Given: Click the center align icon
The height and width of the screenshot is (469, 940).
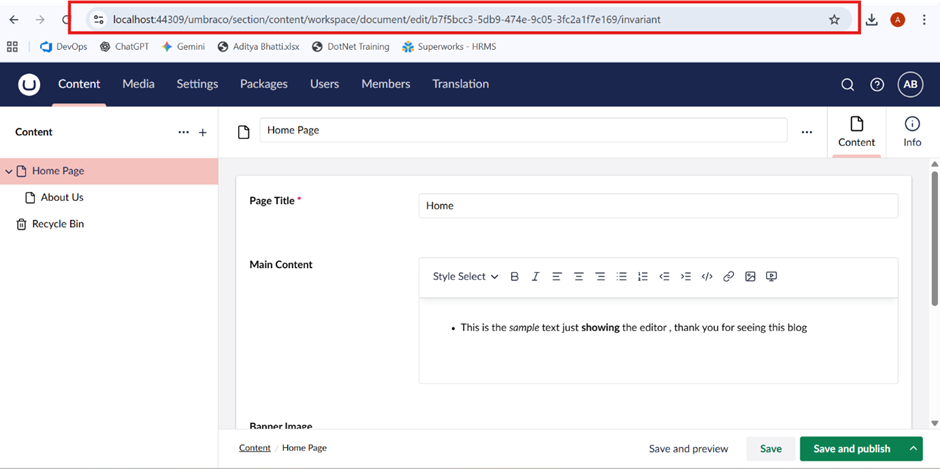Looking at the screenshot, I should [x=579, y=277].
